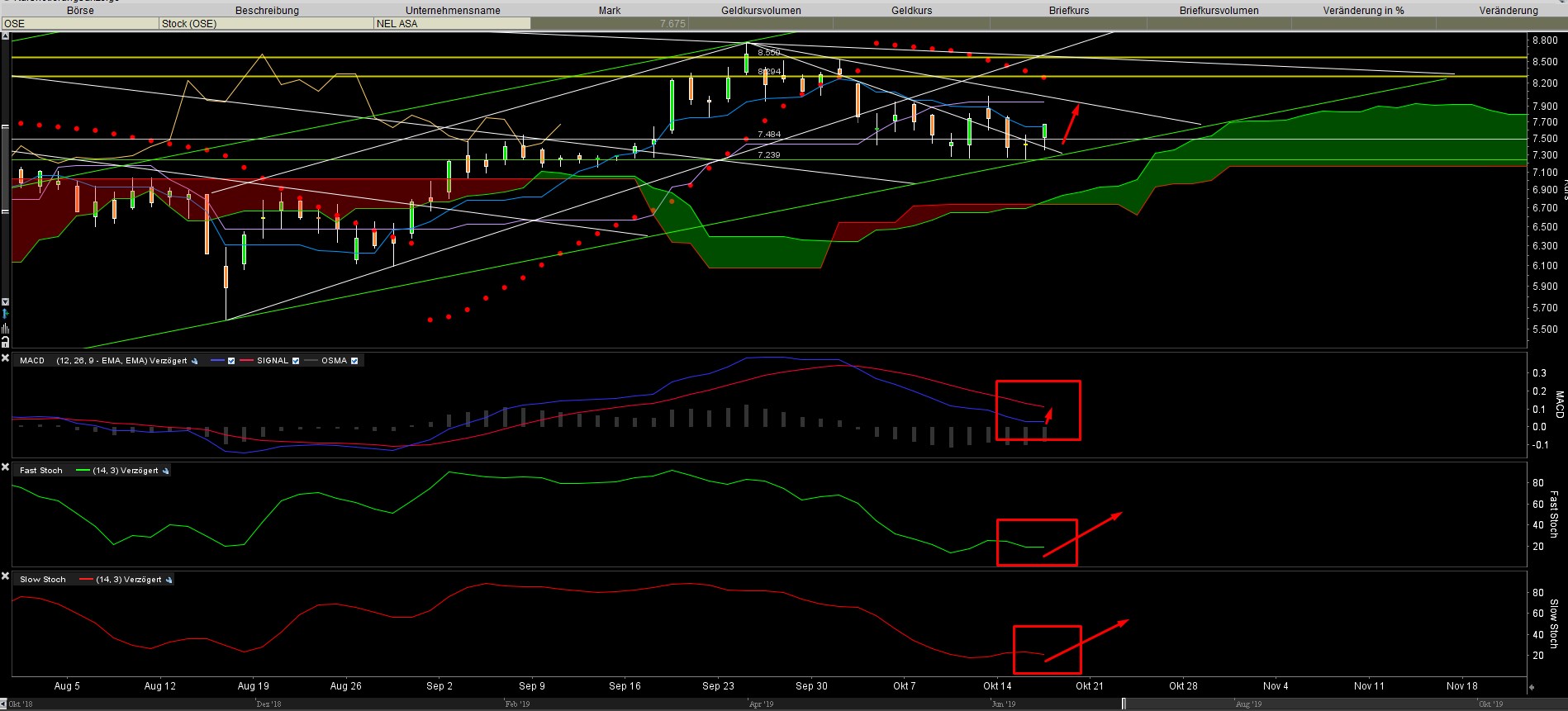Screen dimensions: 1568x711
Task: Click the timeline range slider handle
Action: click(1123, 704)
